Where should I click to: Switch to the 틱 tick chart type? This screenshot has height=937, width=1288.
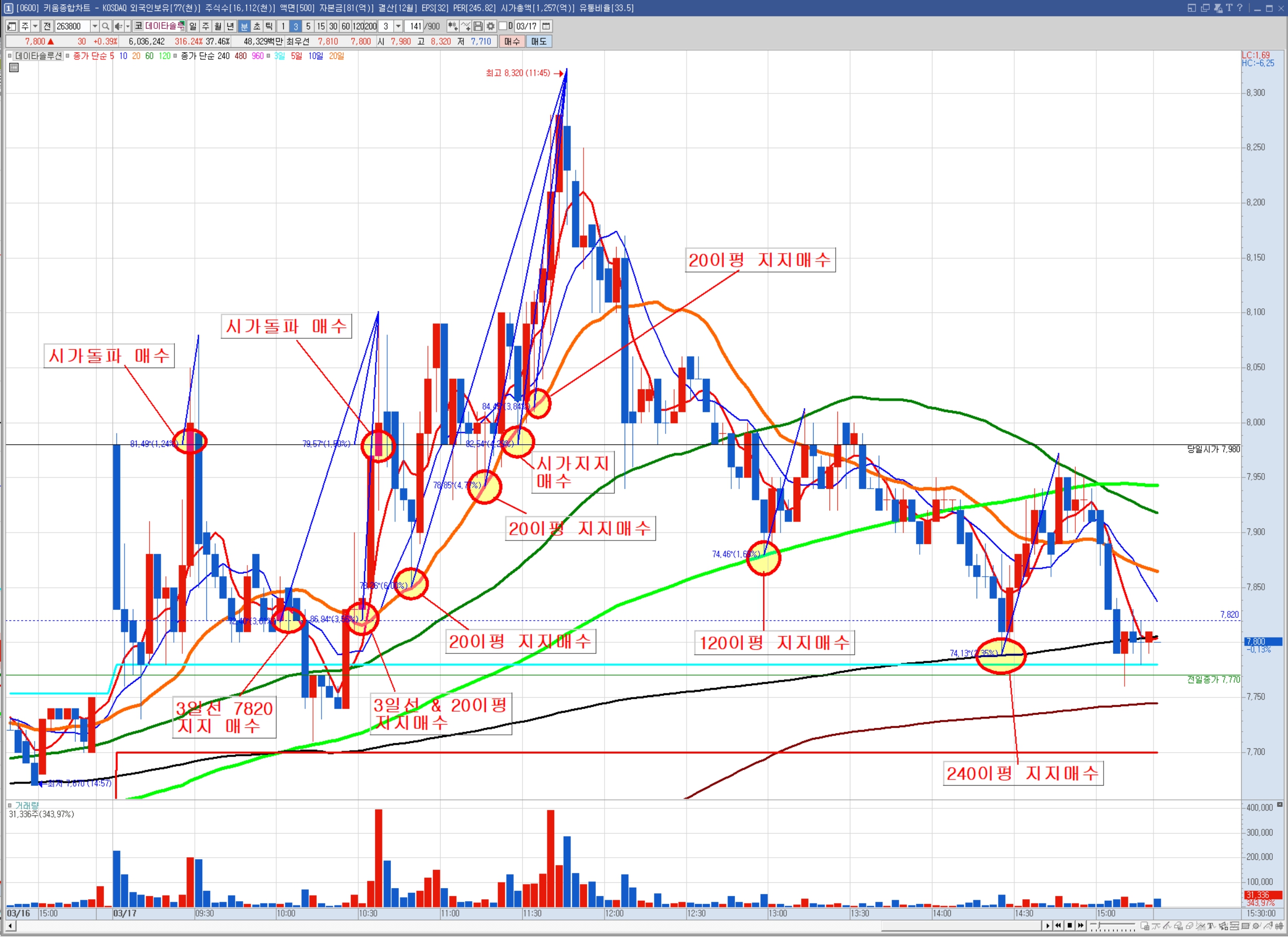(x=269, y=26)
